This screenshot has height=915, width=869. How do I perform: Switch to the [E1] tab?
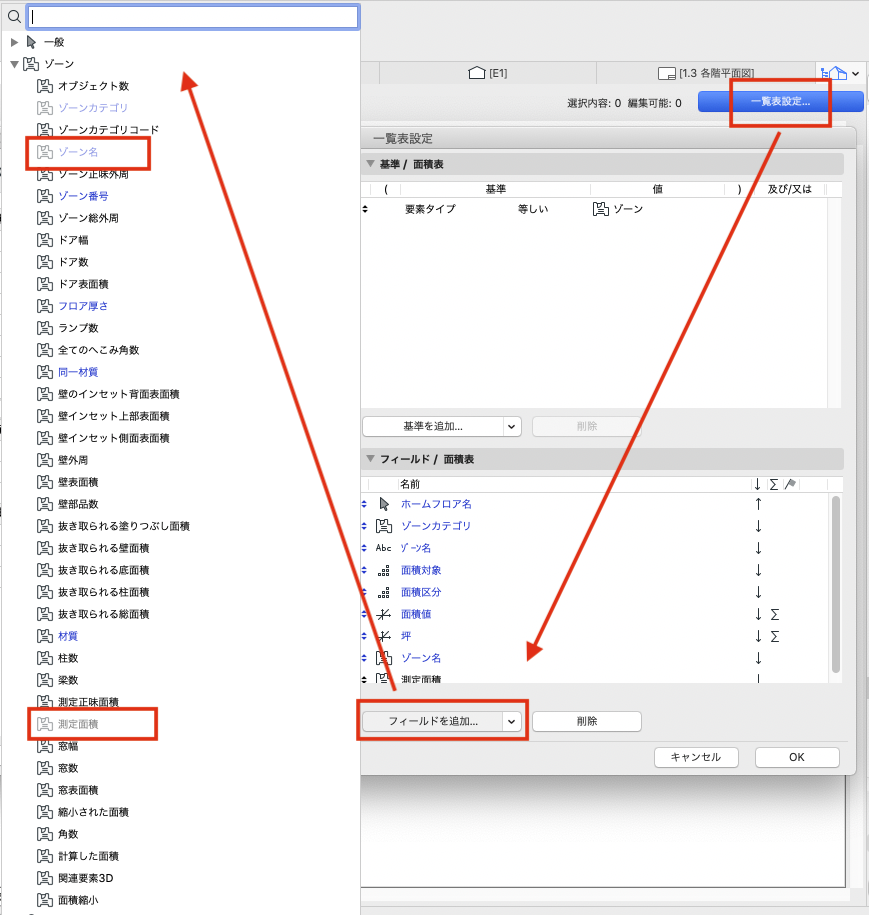[x=488, y=73]
